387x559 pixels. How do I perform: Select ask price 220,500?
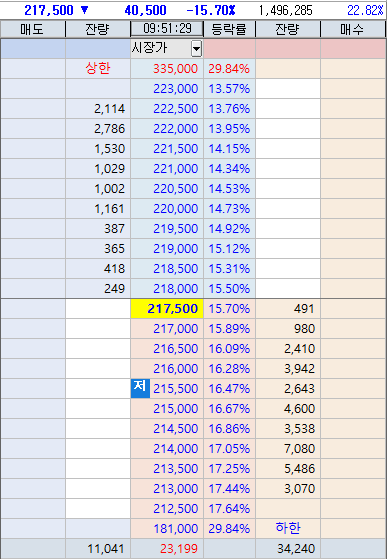tap(175, 188)
